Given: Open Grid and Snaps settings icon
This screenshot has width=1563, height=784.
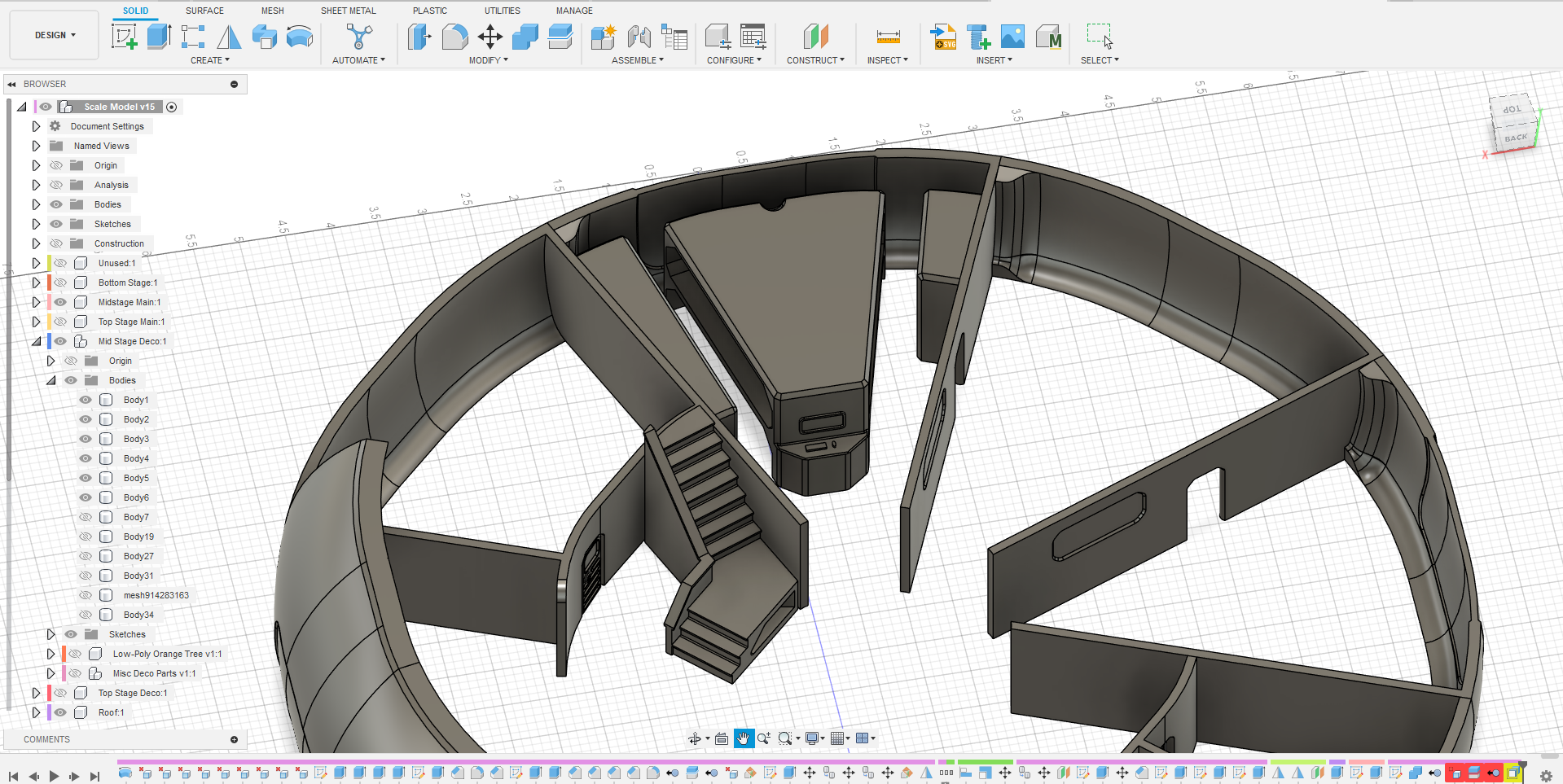Looking at the screenshot, I should coord(837,738).
